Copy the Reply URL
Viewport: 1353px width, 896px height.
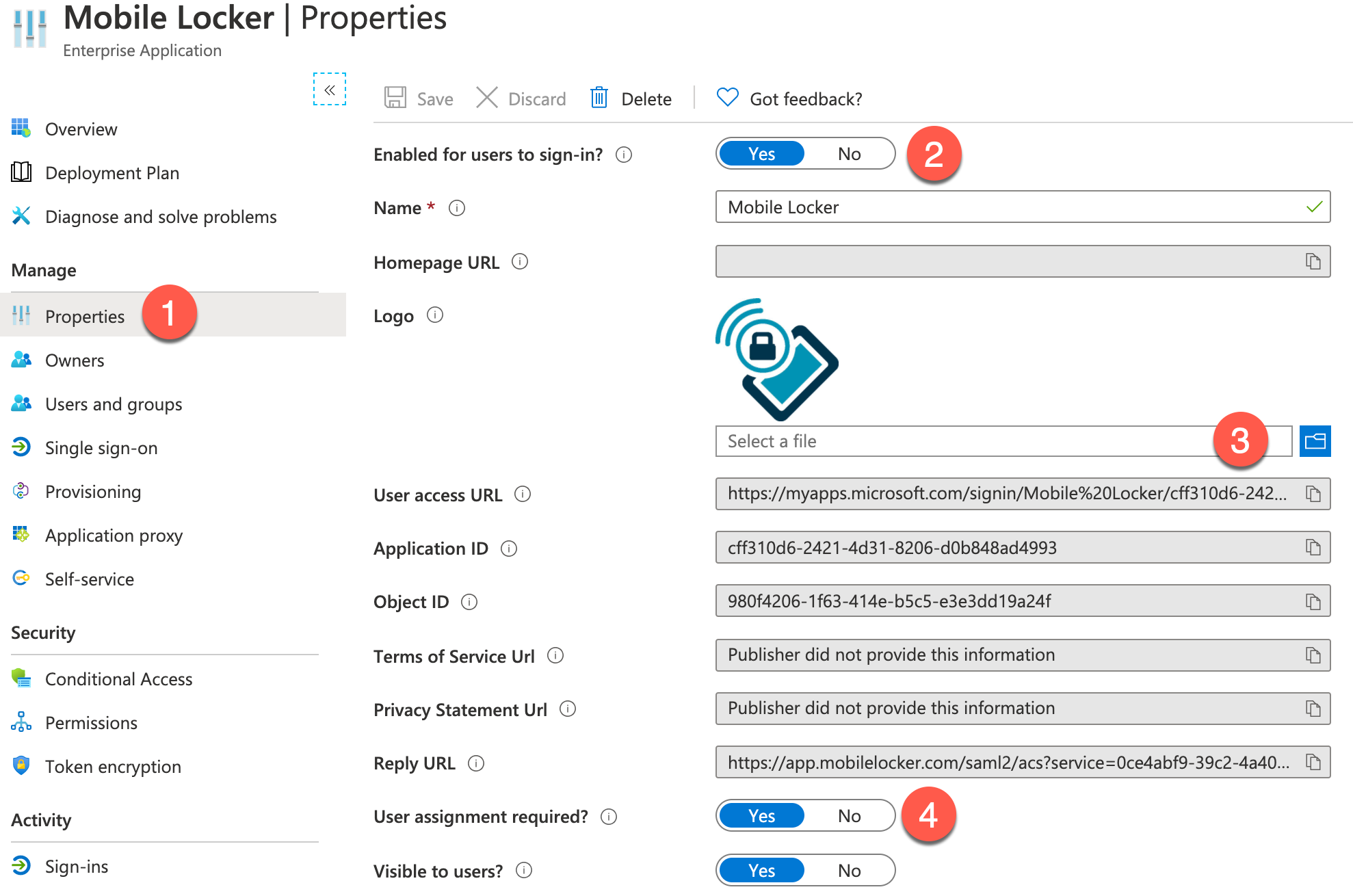pyautogui.click(x=1313, y=762)
